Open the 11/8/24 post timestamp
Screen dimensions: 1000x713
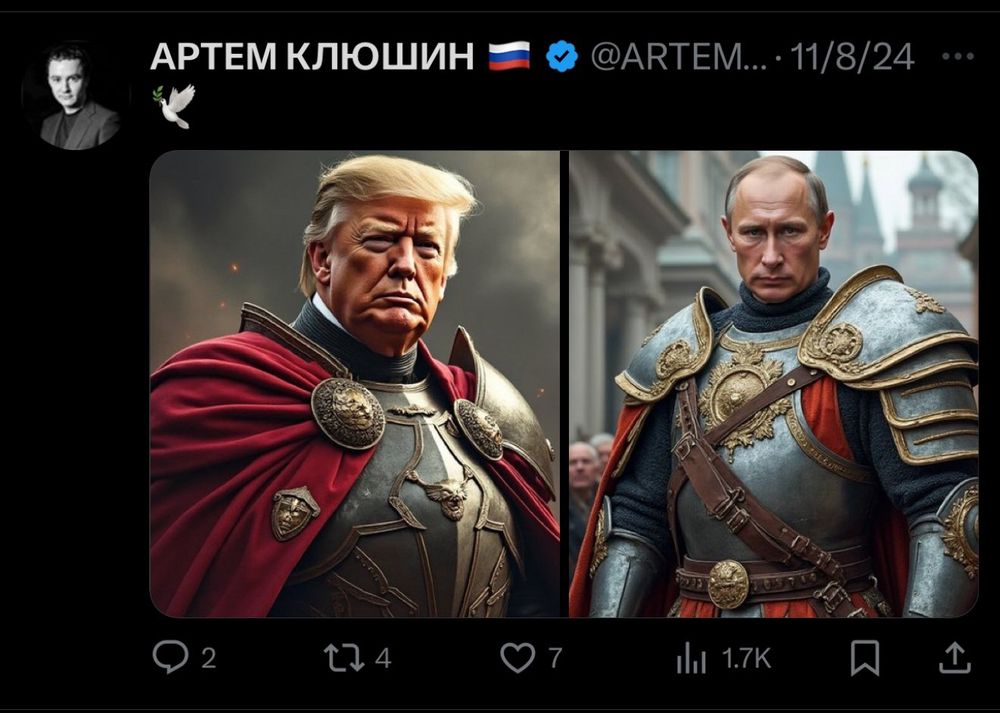pos(852,57)
